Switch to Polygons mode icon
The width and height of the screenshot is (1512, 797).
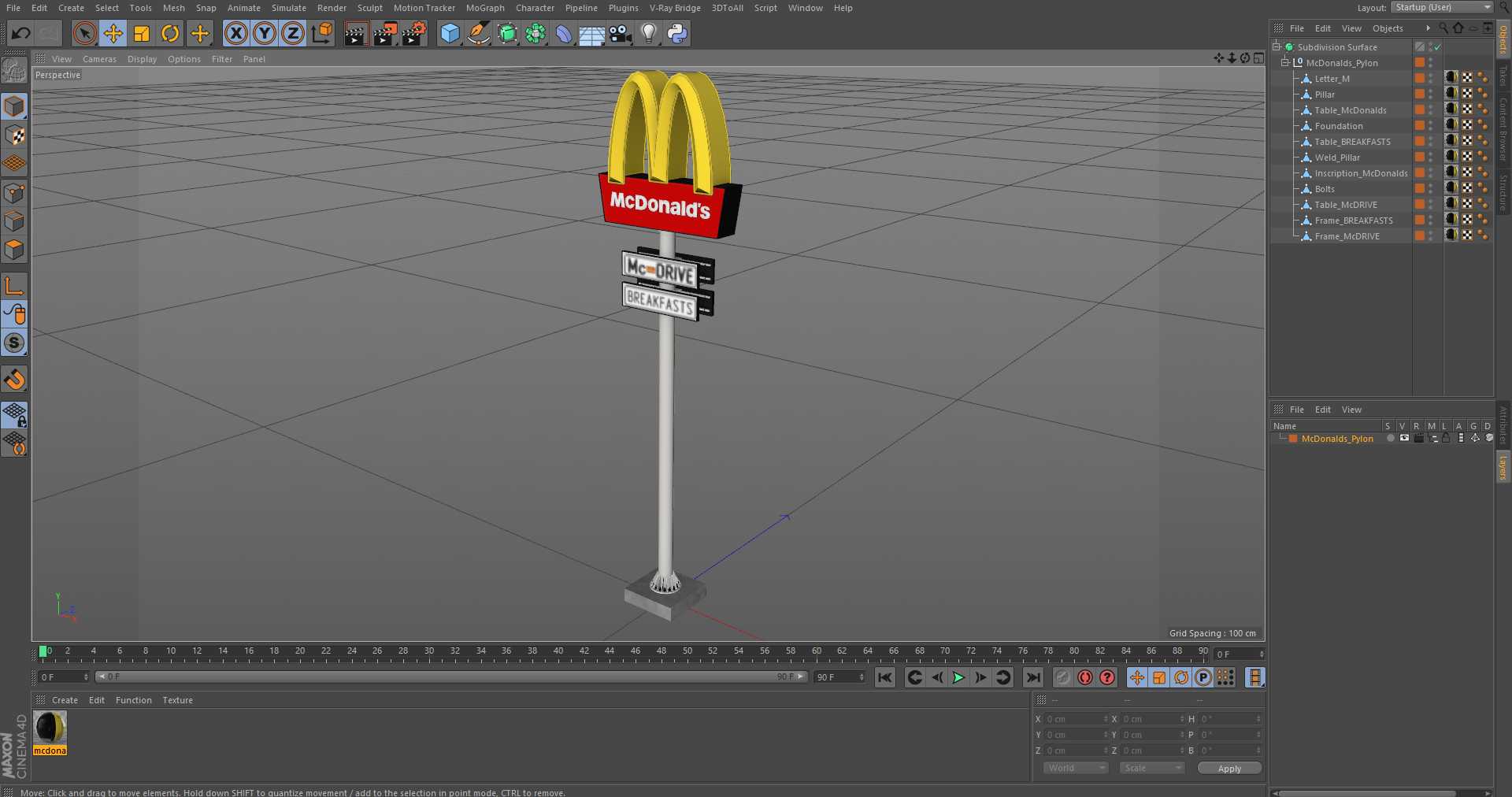click(14, 250)
